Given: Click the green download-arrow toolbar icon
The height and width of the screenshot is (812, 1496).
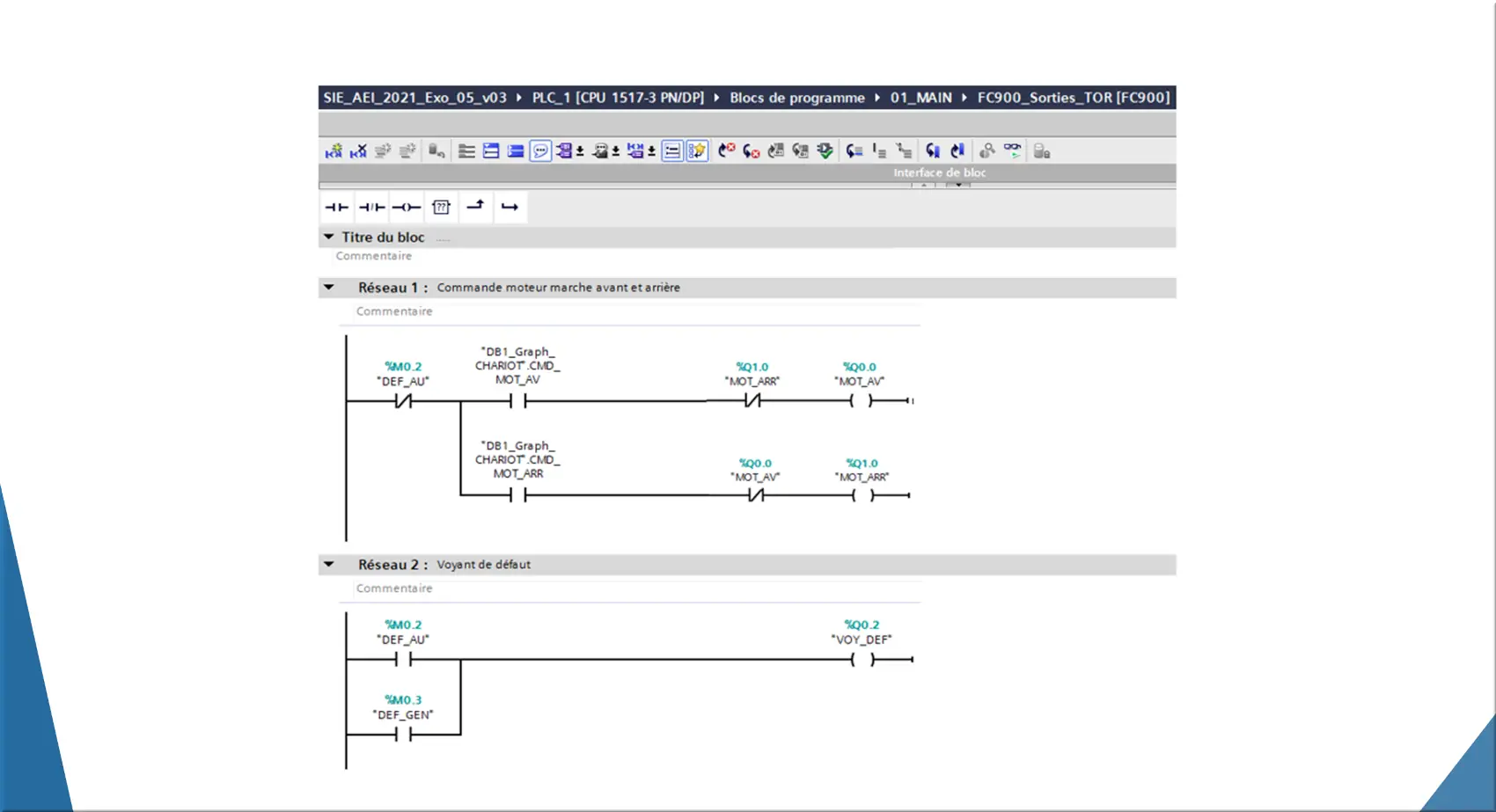Looking at the screenshot, I should tap(825, 151).
